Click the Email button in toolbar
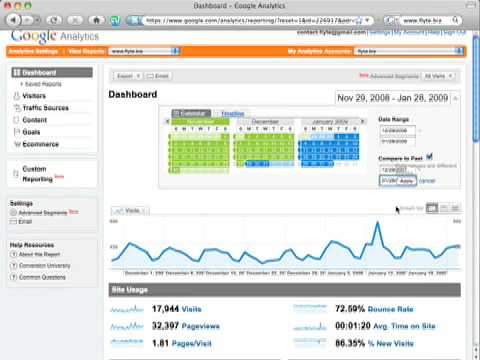This screenshot has width=480, height=360. (158, 76)
